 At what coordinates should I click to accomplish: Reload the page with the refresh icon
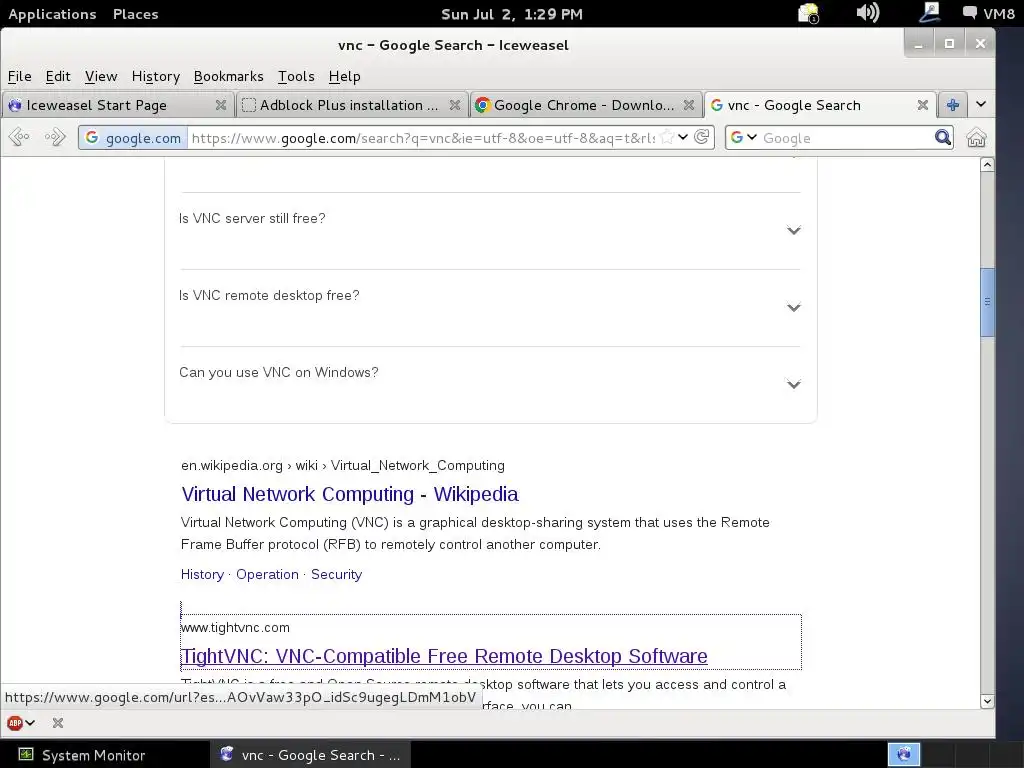702,137
